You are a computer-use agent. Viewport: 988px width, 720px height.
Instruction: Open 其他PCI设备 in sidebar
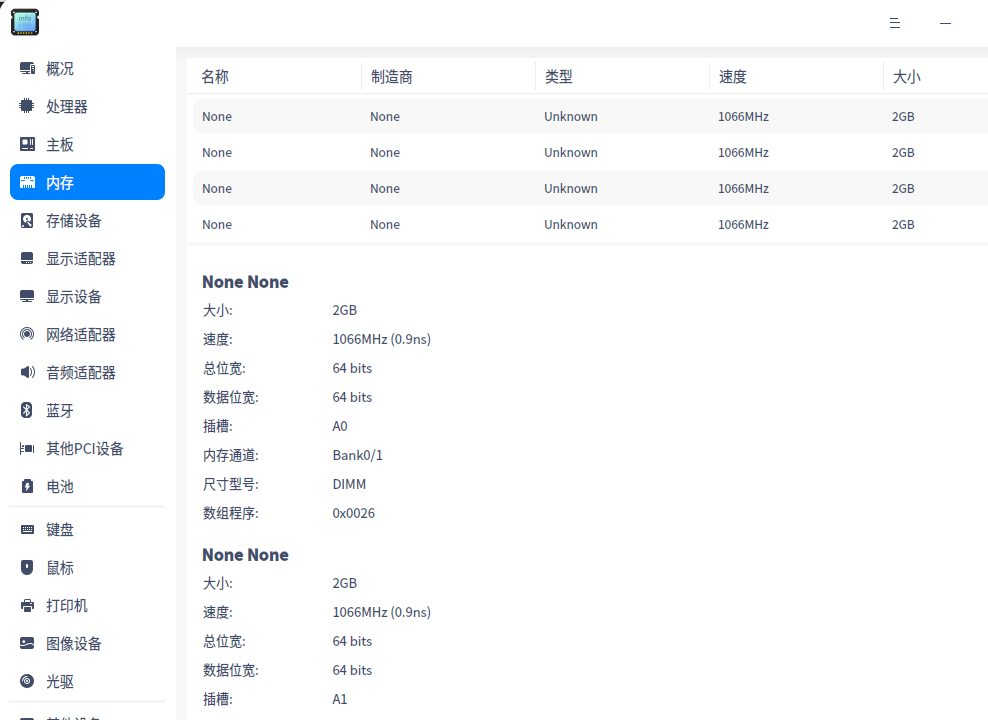click(x=88, y=449)
